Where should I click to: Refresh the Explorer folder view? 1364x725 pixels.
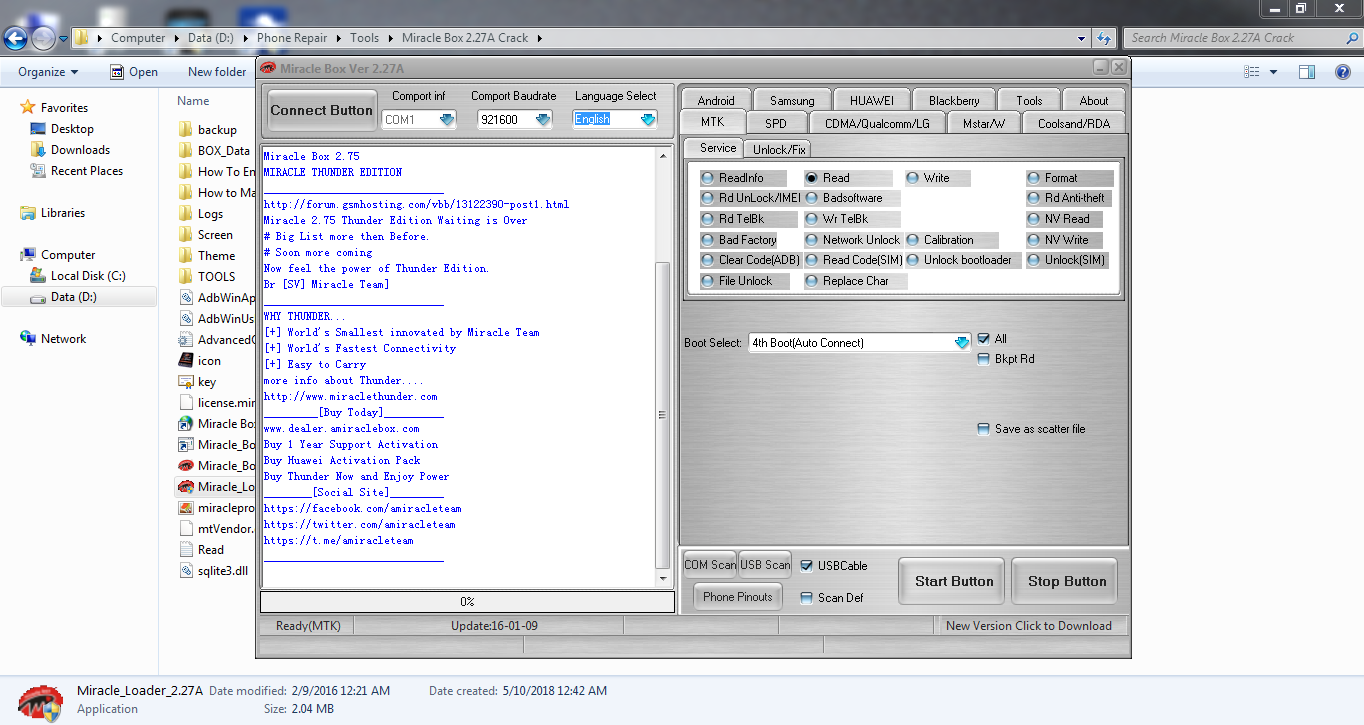click(1104, 38)
